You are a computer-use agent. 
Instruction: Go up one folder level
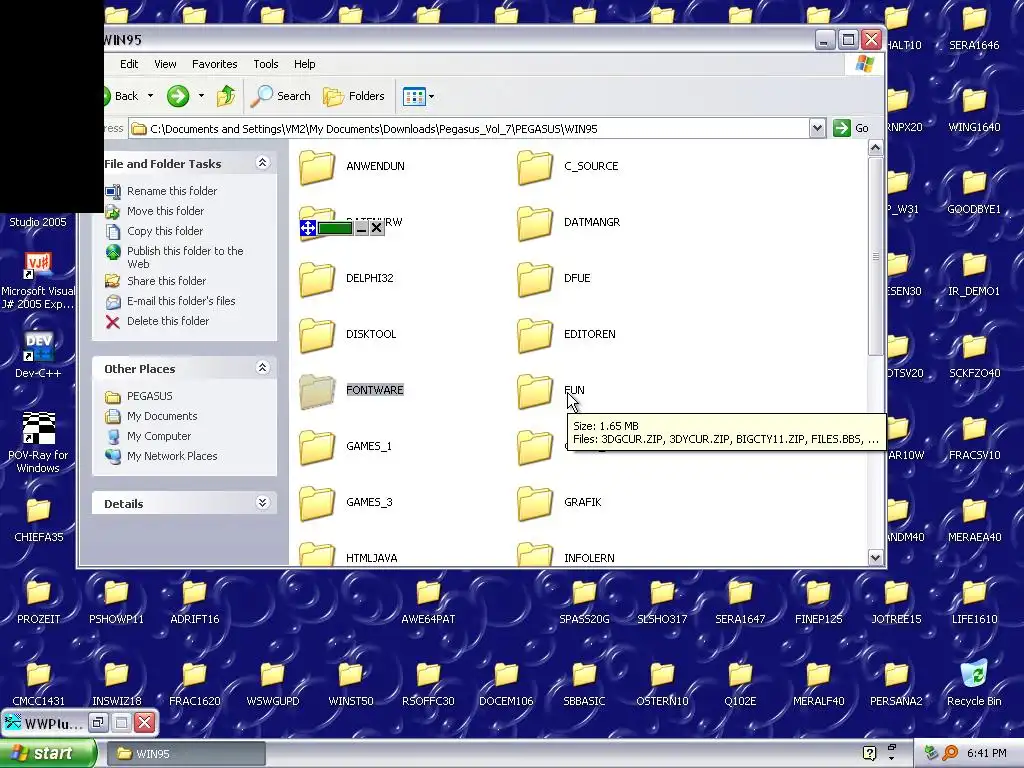[226, 97]
